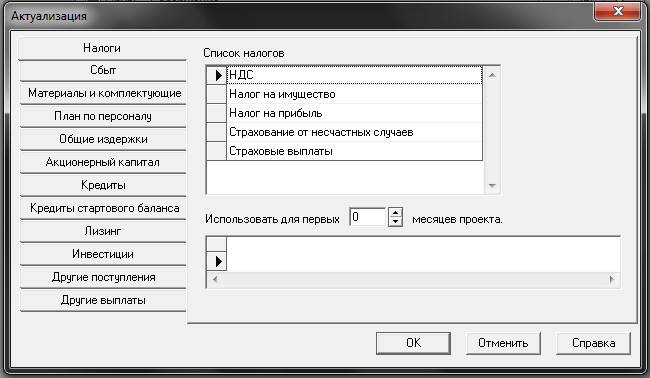Open Другие выплаты tab

103,300
